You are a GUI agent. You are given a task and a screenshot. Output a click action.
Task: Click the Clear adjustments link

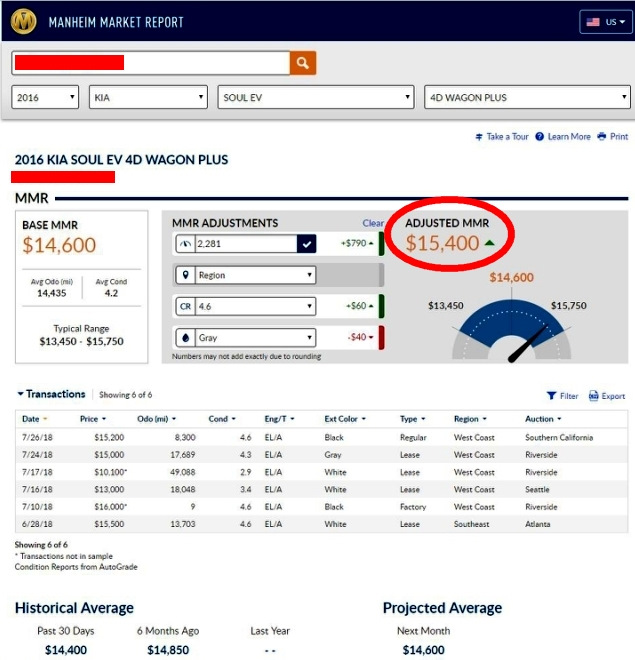[373, 223]
